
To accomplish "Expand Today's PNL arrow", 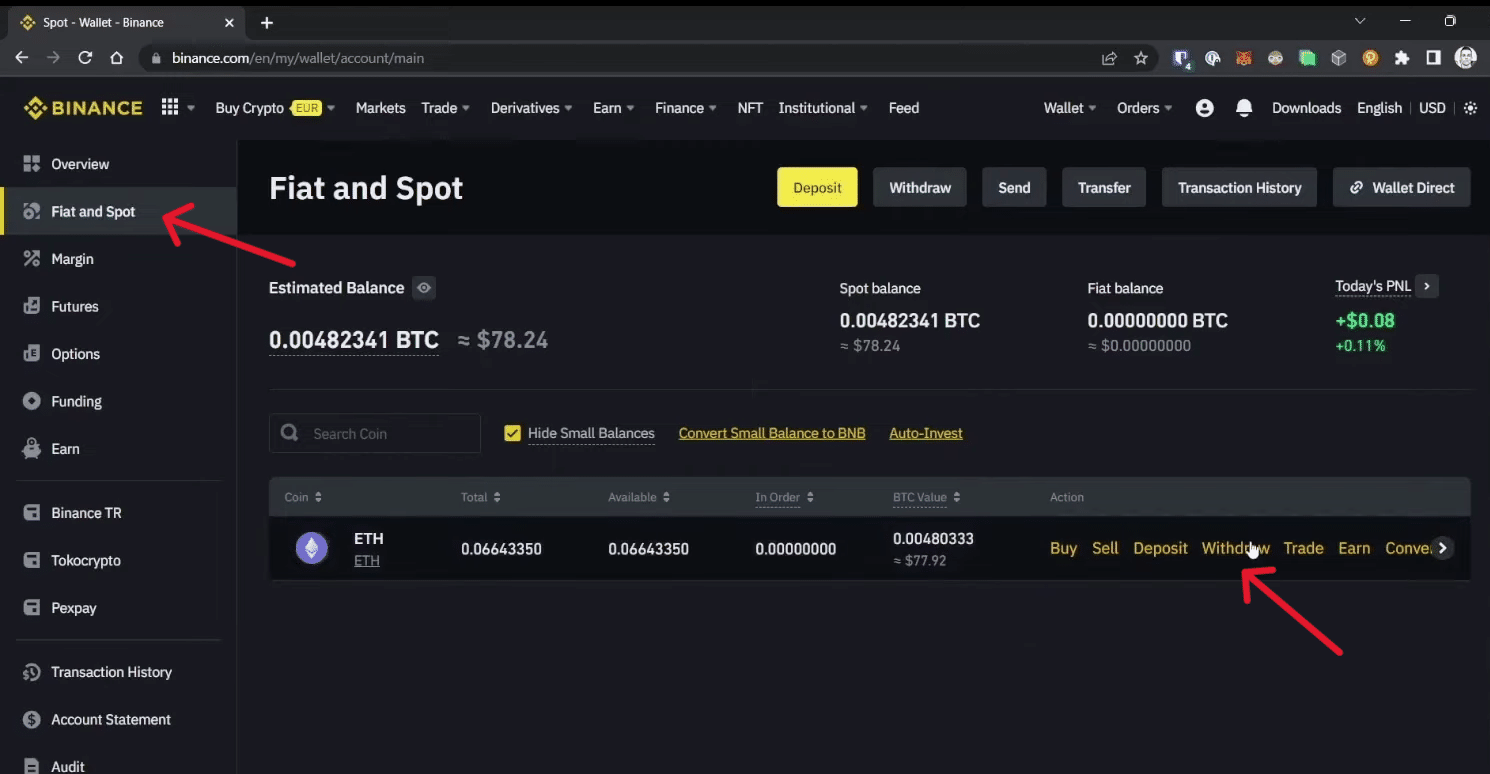I will point(1427,286).
